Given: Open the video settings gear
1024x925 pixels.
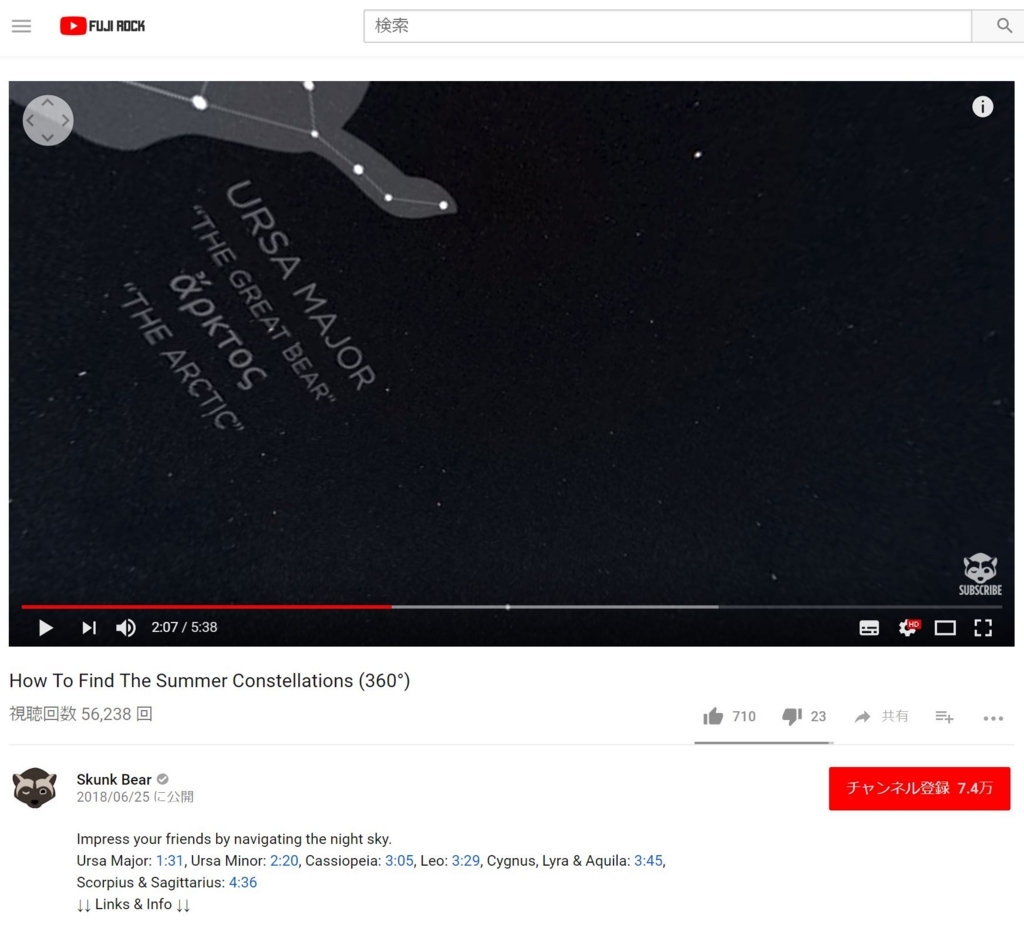Looking at the screenshot, I should tap(908, 628).
